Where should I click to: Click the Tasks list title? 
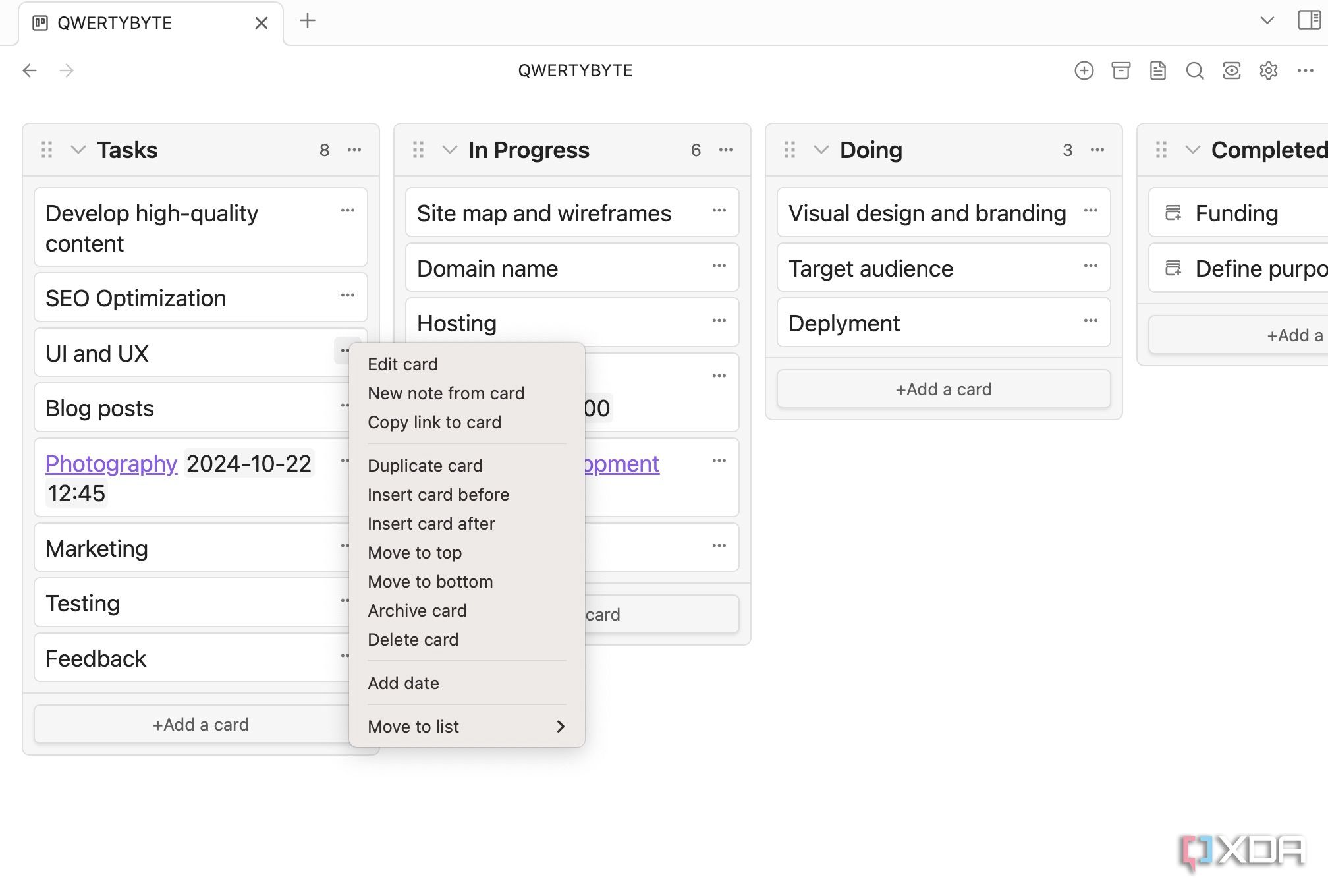click(x=127, y=150)
